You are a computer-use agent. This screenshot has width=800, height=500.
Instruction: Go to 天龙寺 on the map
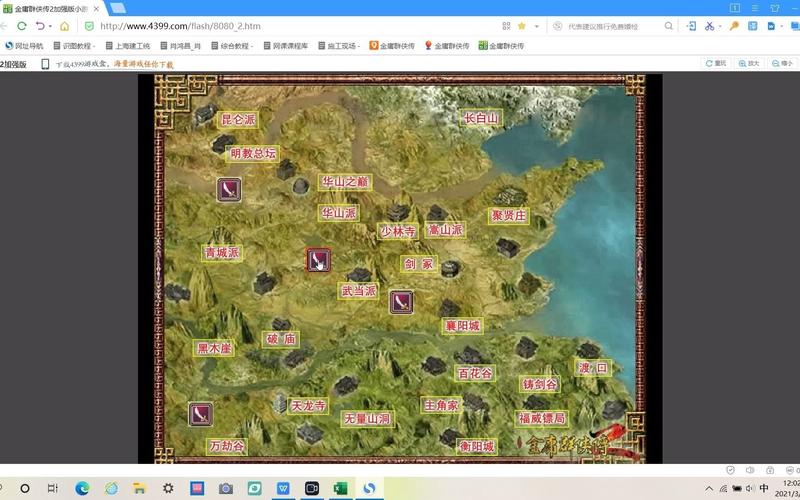(308, 406)
